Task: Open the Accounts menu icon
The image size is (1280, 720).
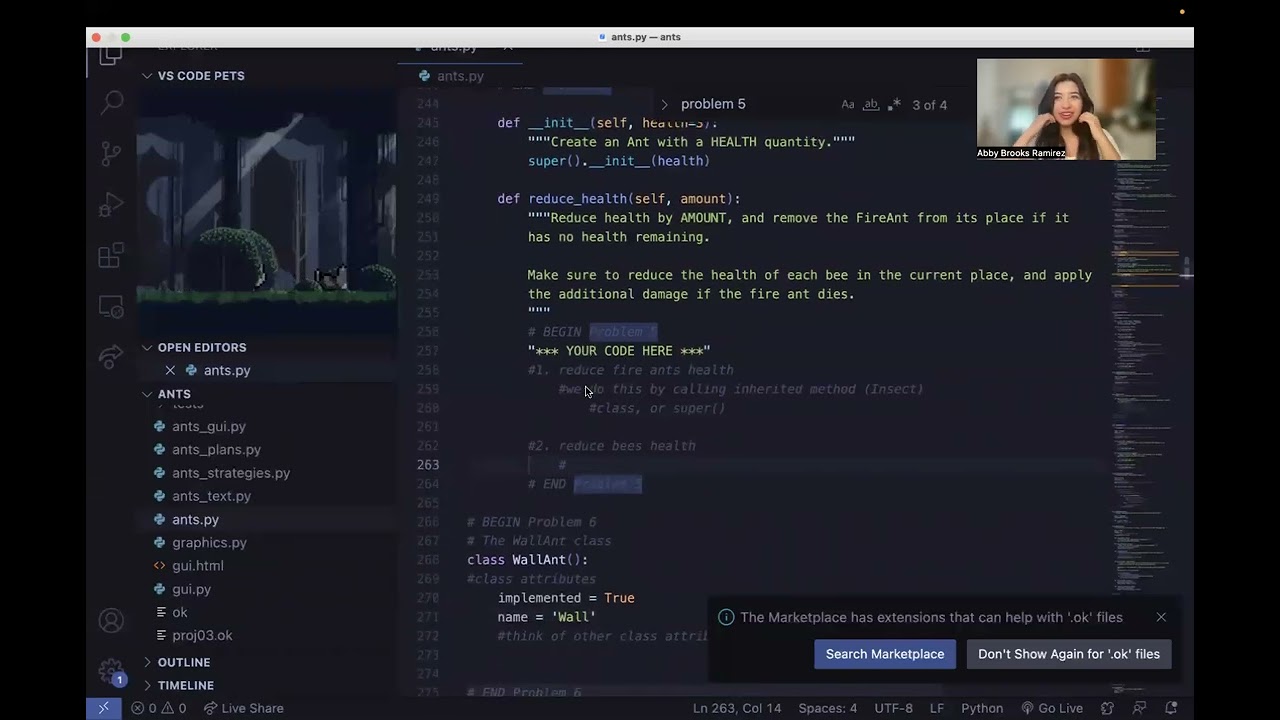Action: coord(112,621)
